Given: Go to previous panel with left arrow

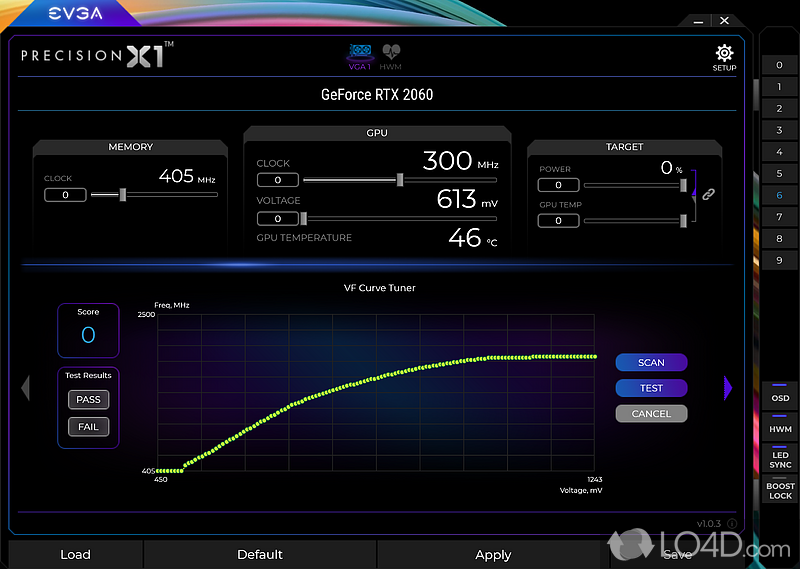Looking at the screenshot, I should [x=26, y=388].
